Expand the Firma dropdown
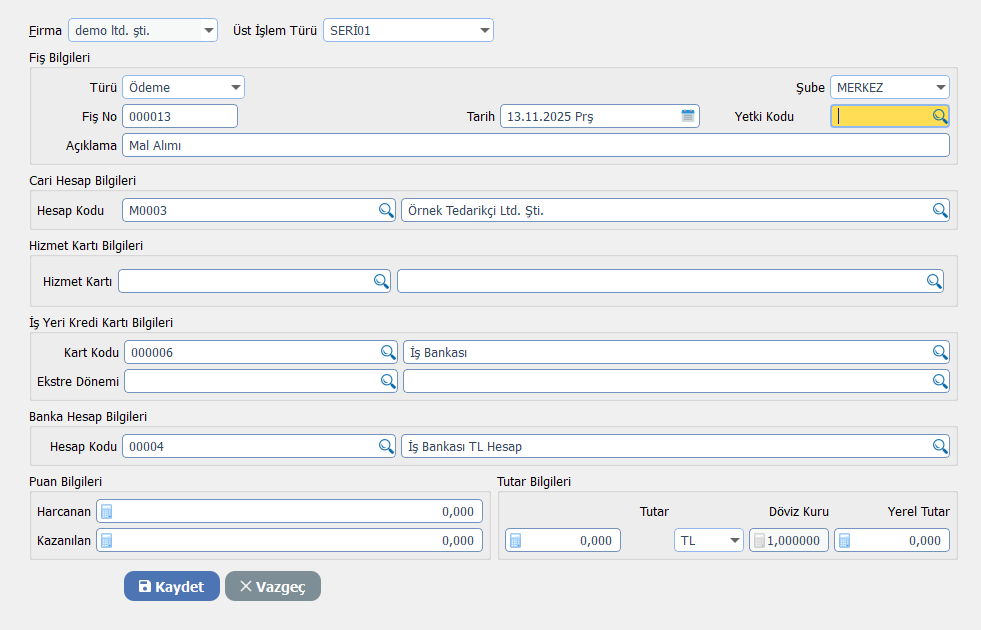 pos(209,31)
